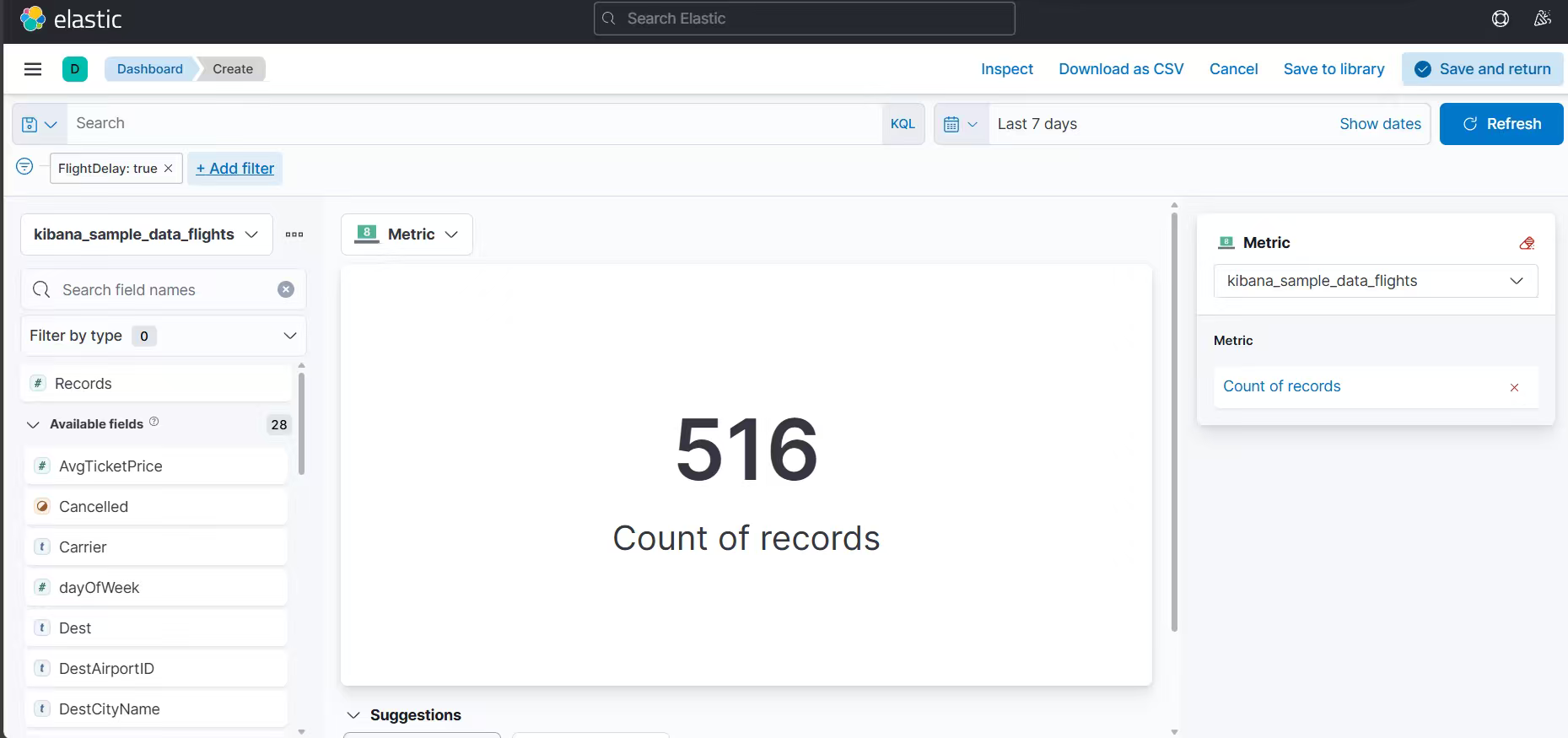1568x738 pixels.
Task: Open the calendar quick date menu
Action: (x=960, y=124)
